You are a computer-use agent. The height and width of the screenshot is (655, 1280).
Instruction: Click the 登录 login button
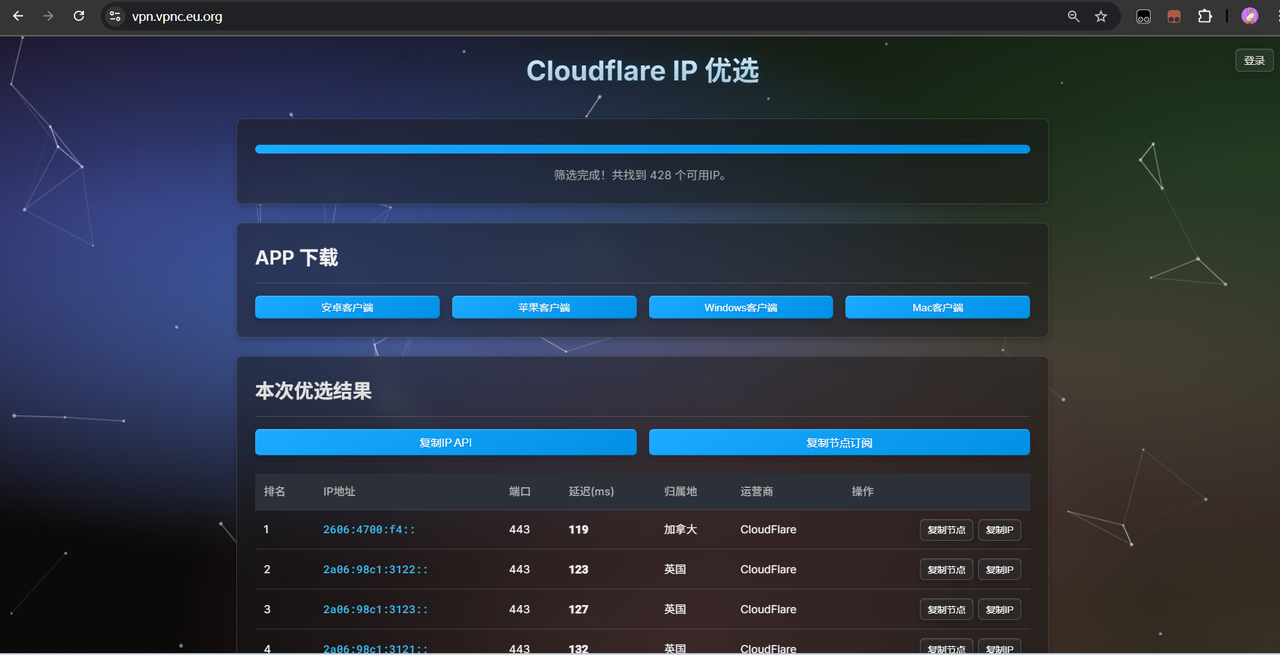[x=1254, y=61]
